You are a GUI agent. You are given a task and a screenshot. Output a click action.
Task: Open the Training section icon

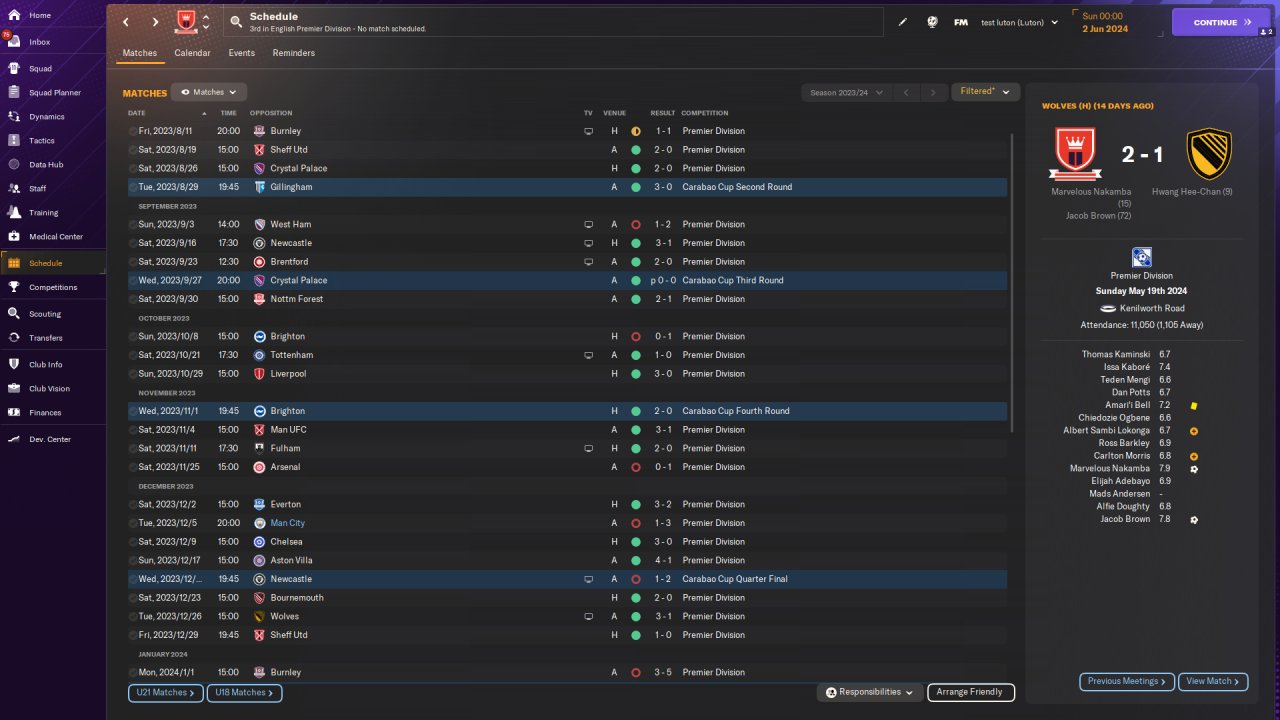(x=14, y=213)
